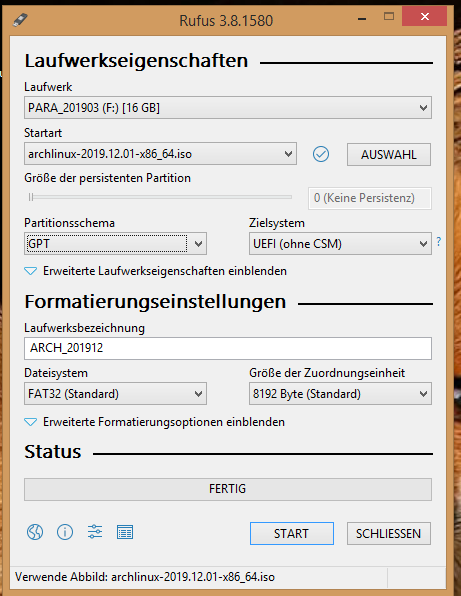Maximize the Rufus window
The image size is (461, 596).
pos(388,16)
